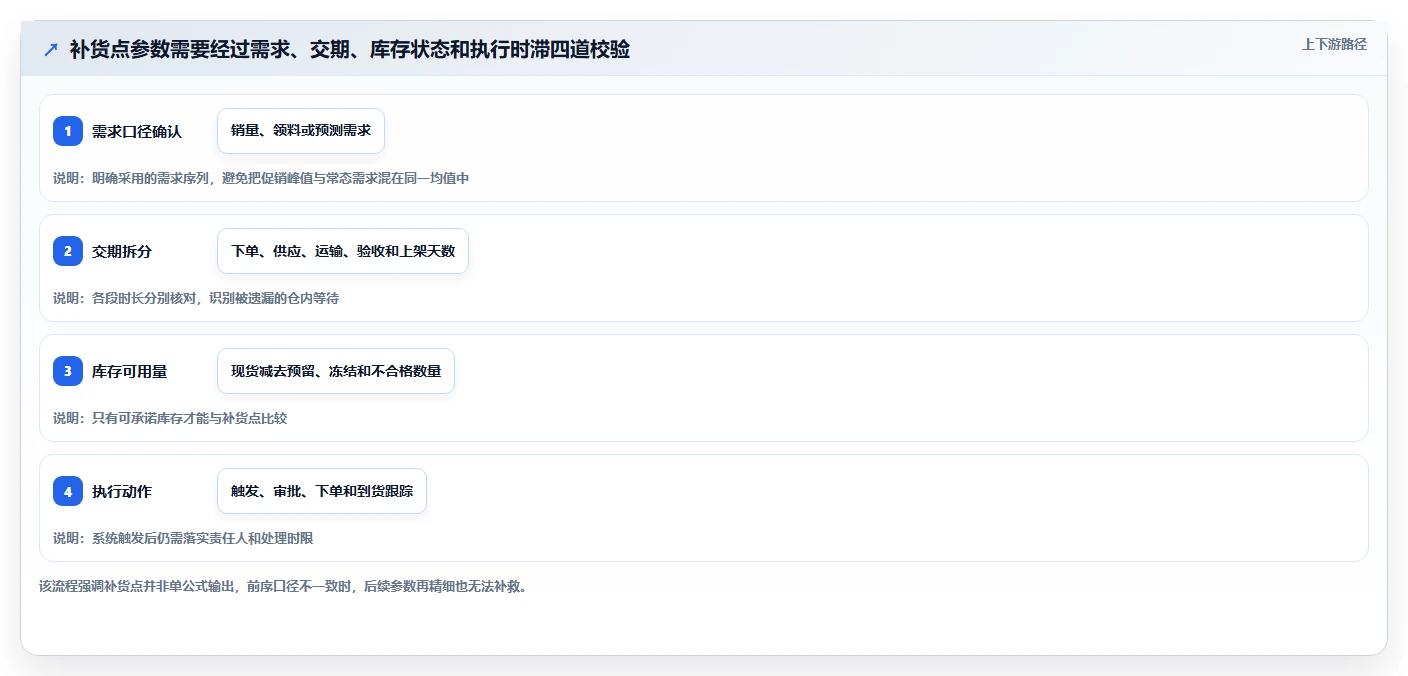Click the 库存可用量 step title

pos(130,371)
